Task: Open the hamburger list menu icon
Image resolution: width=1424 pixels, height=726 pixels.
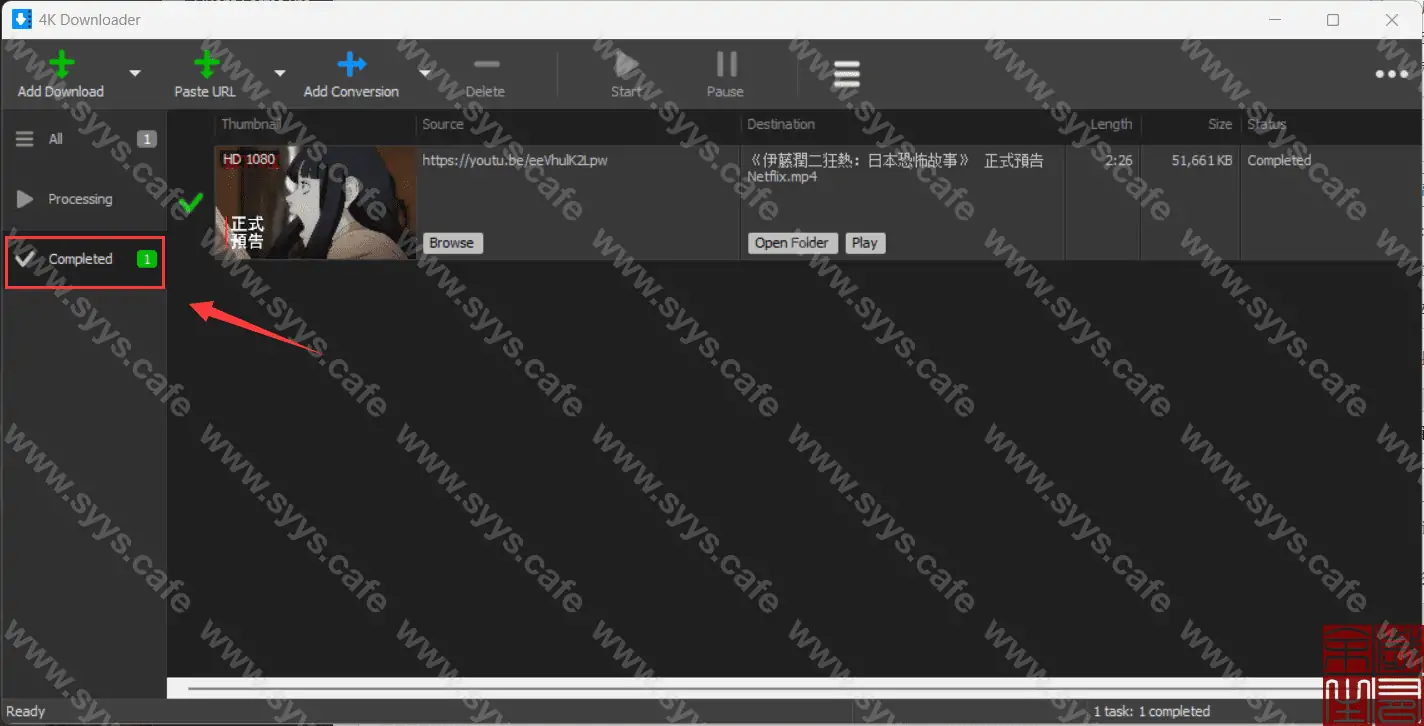Action: tap(846, 74)
